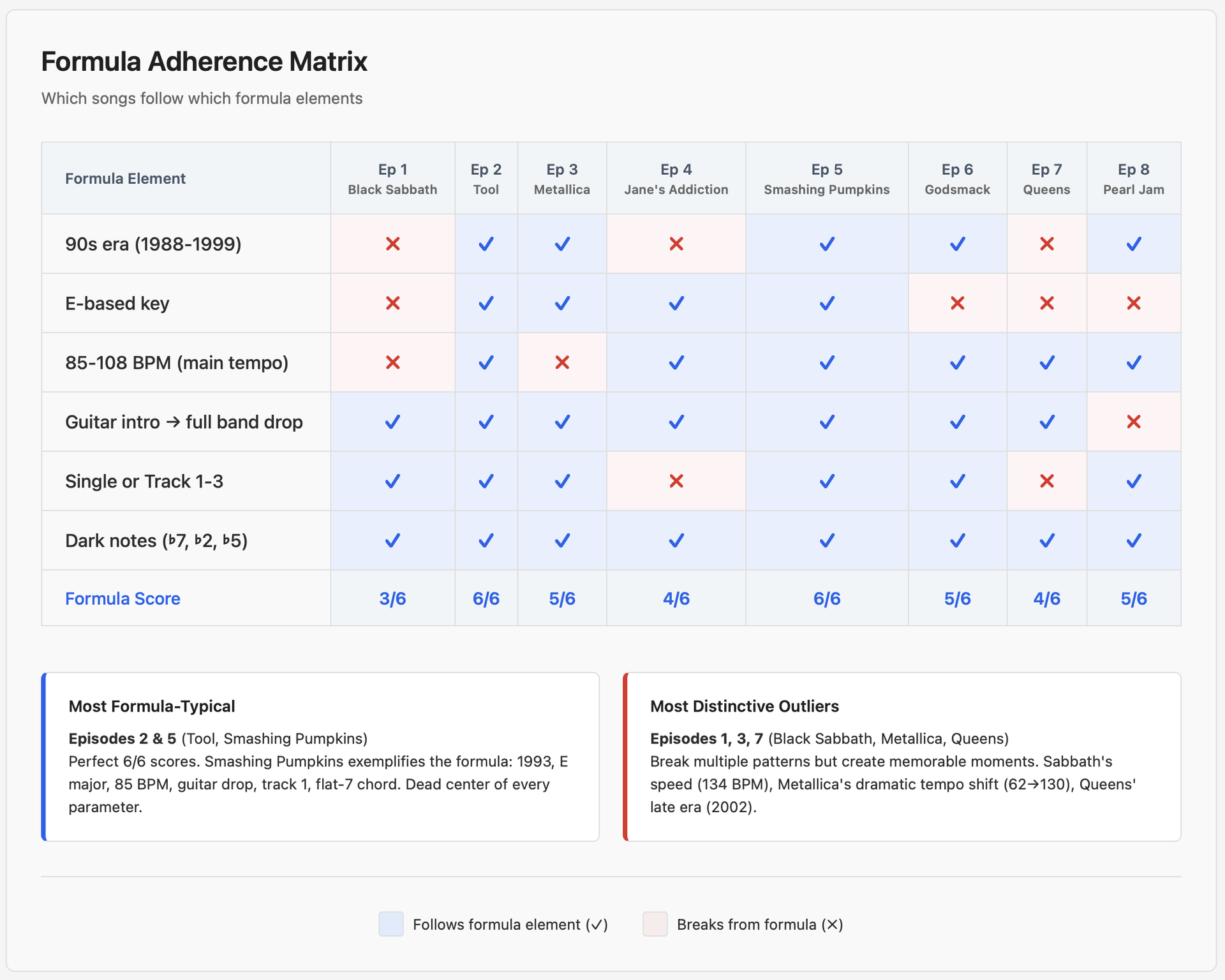Click the Most Formula-Typical card heading
Image resolution: width=1225 pixels, height=980 pixels.
tap(152, 706)
